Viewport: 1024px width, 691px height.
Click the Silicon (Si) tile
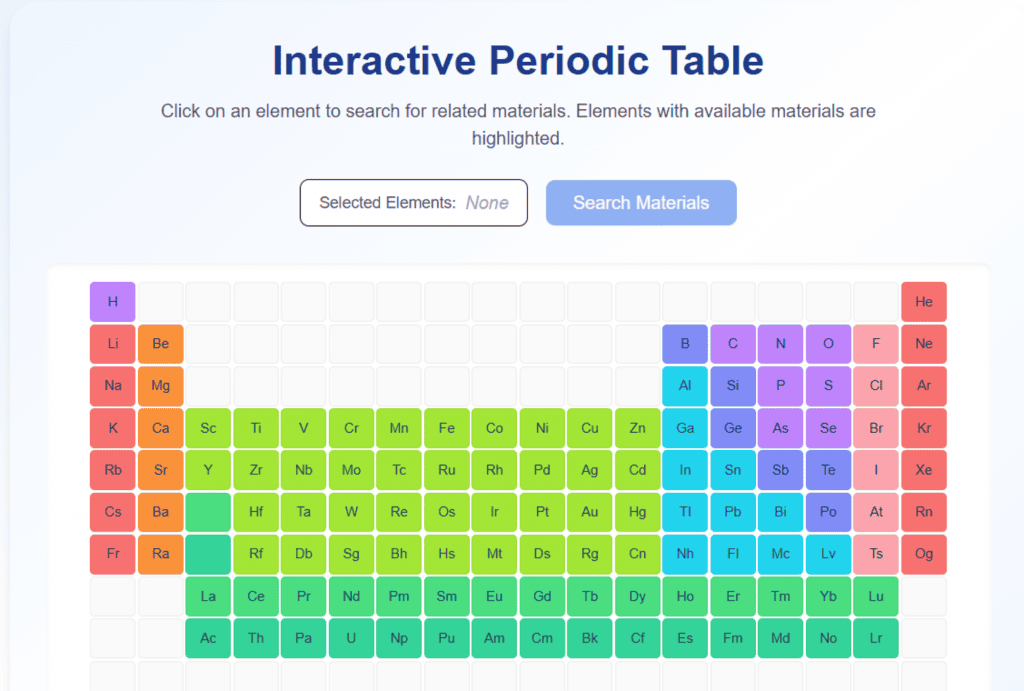click(x=733, y=385)
